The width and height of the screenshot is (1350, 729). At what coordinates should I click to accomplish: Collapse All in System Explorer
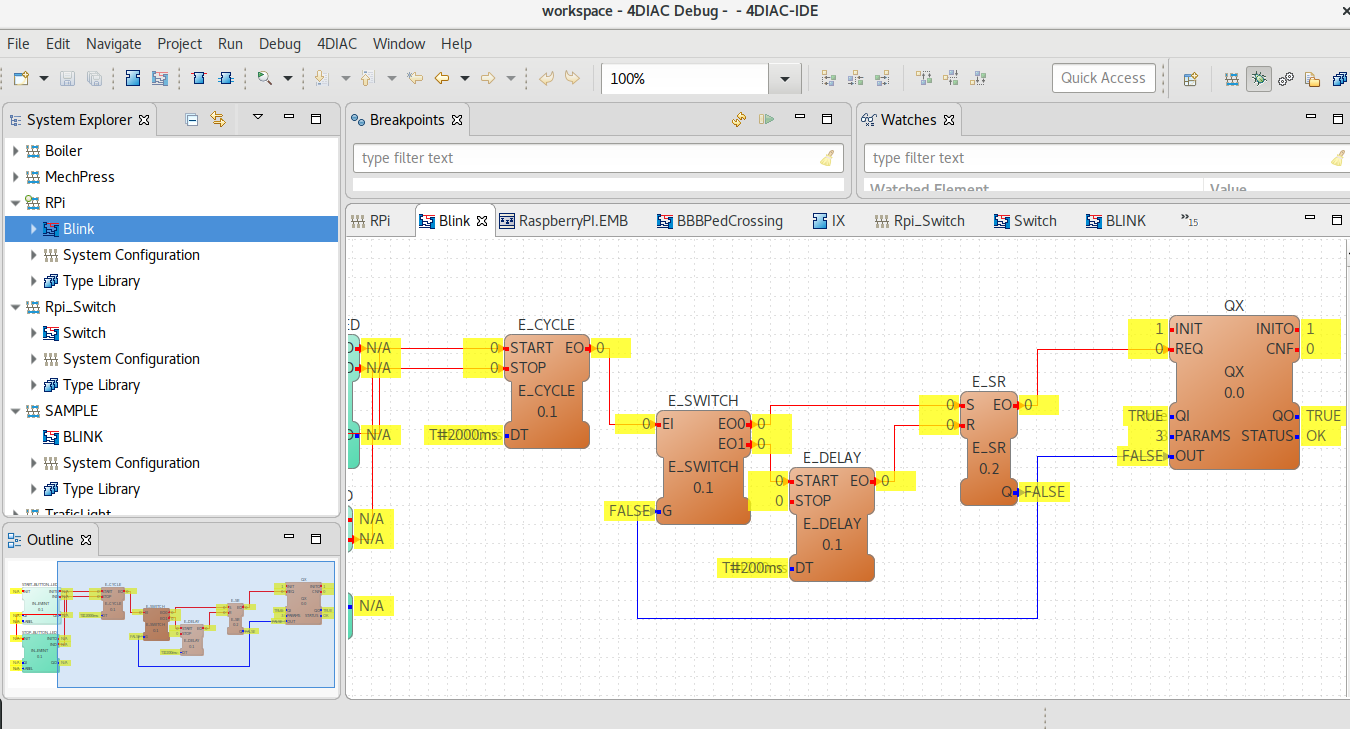pos(192,119)
